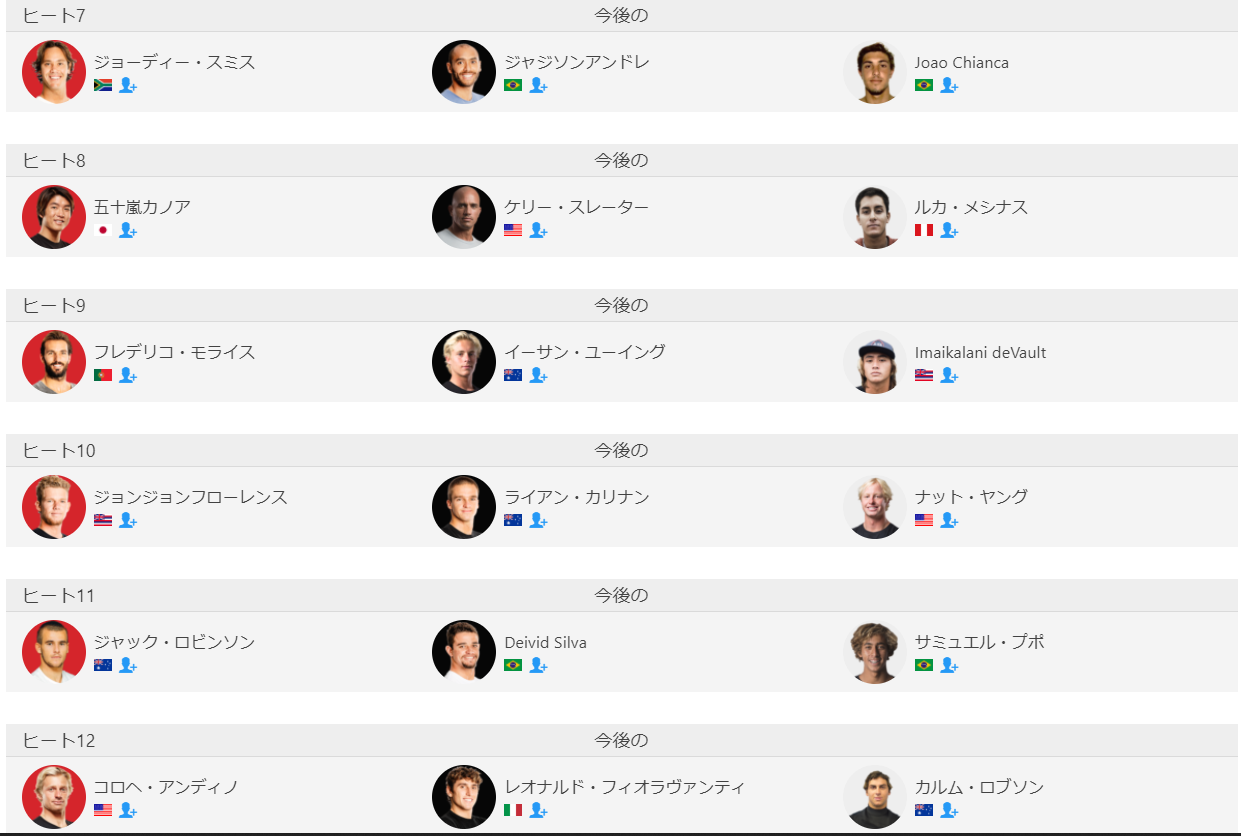Follow カルム・ロブソン using the add-user icon

click(949, 811)
